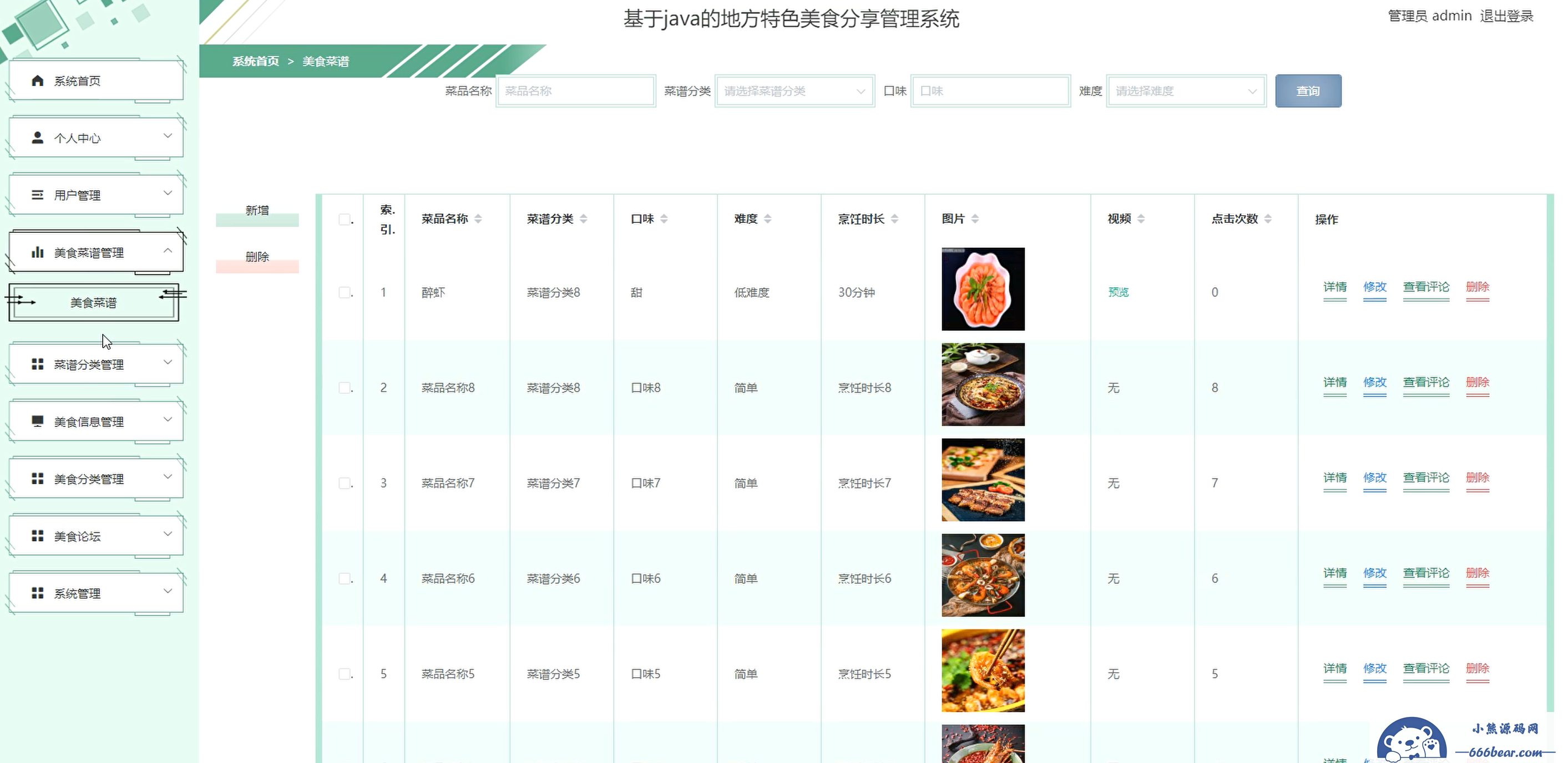The width and height of the screenshot is (1568, 763).
Task: Select the 美食菜谱 submenu item
Action: coord(93,302)
